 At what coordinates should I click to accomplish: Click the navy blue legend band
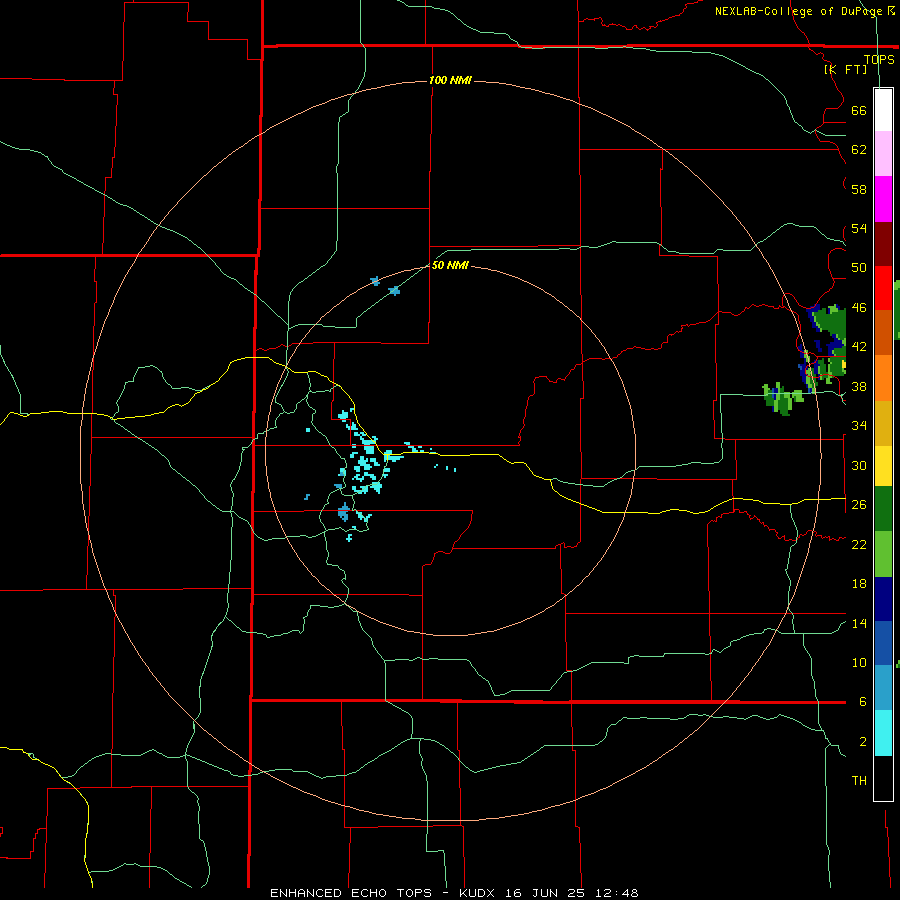[883, 599]
